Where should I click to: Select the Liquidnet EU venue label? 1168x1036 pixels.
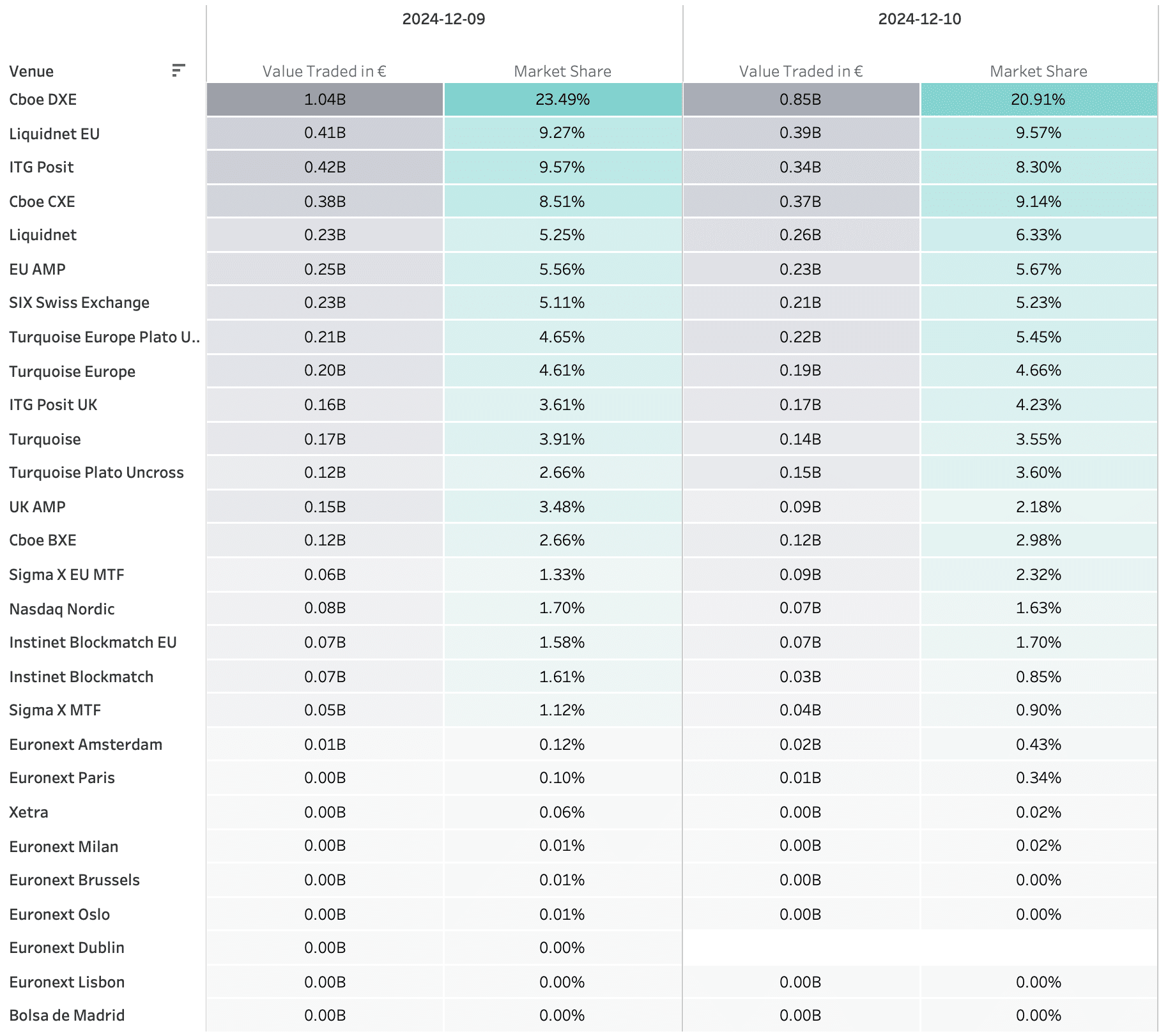pyautogui.click(x=54, y=134)
